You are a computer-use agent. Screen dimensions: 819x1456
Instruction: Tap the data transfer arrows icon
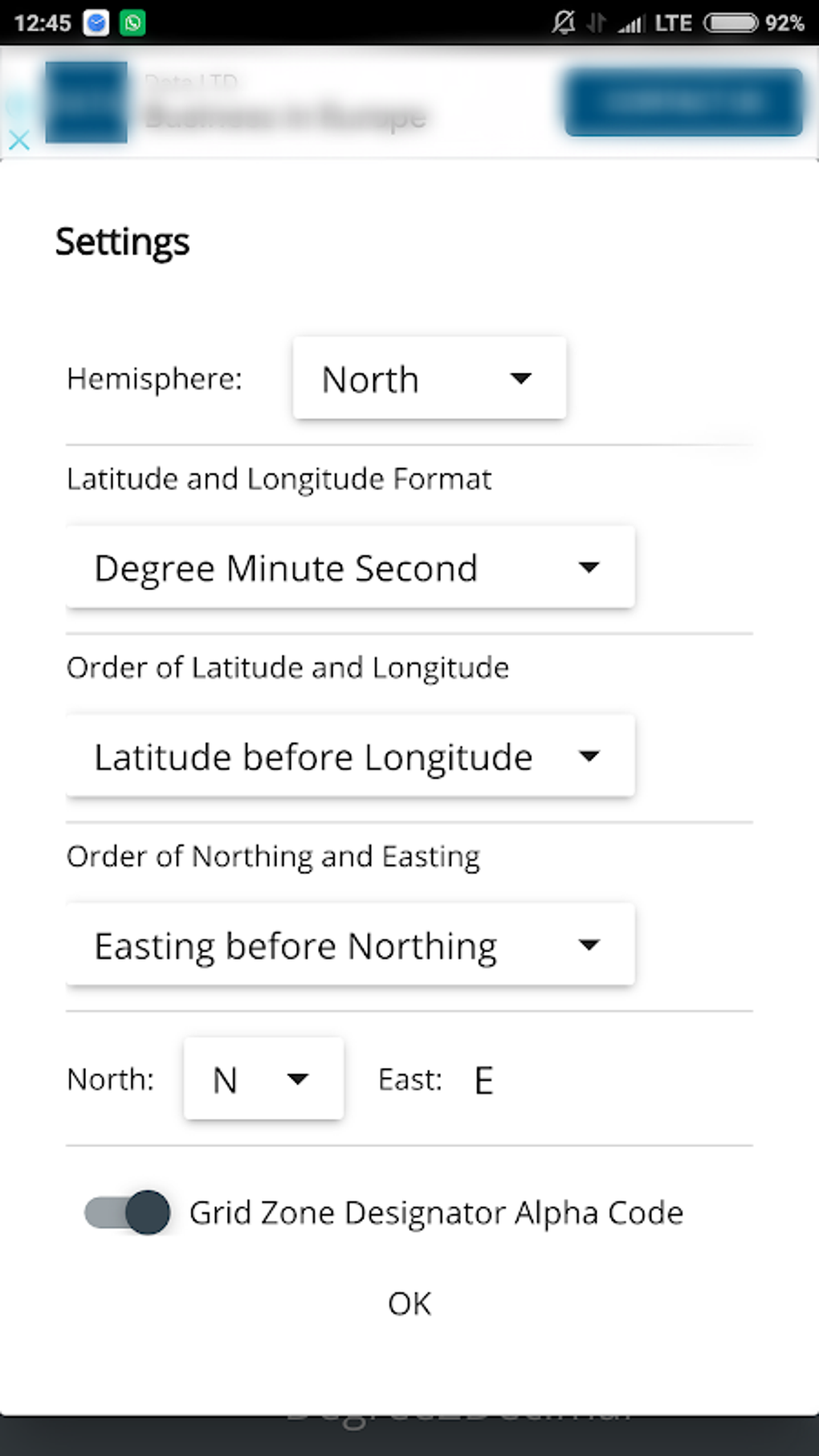coord(596,22)
